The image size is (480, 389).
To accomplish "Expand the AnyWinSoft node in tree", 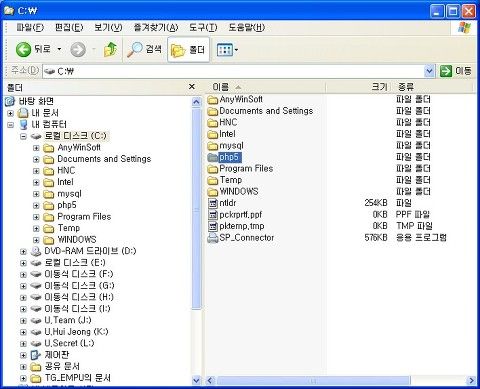I will (x=36, y=148).
